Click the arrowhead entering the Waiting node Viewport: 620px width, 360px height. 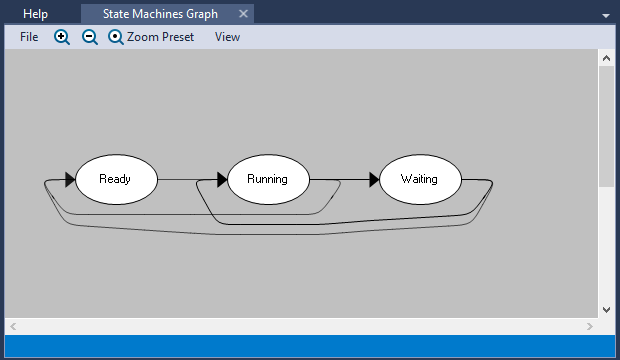click(374, 180)
